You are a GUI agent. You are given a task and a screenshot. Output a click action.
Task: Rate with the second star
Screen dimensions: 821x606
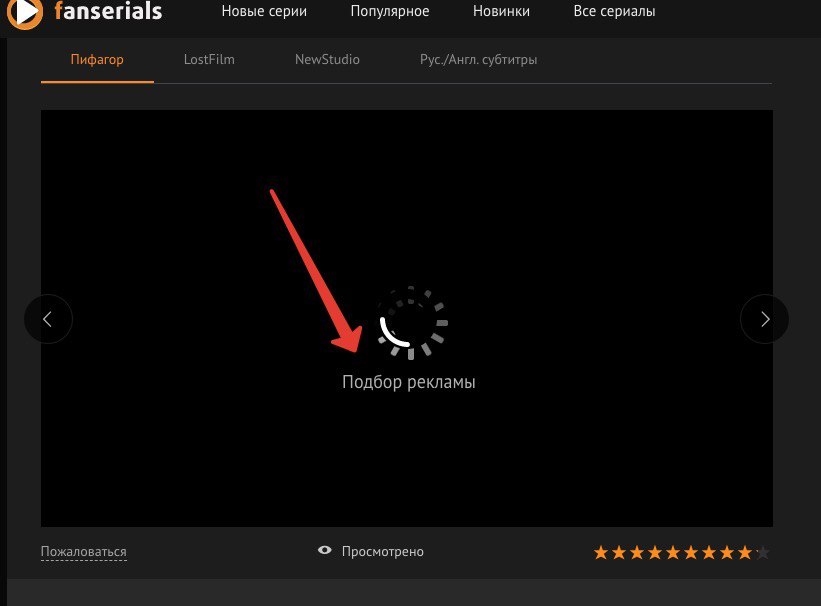(619, 552)
